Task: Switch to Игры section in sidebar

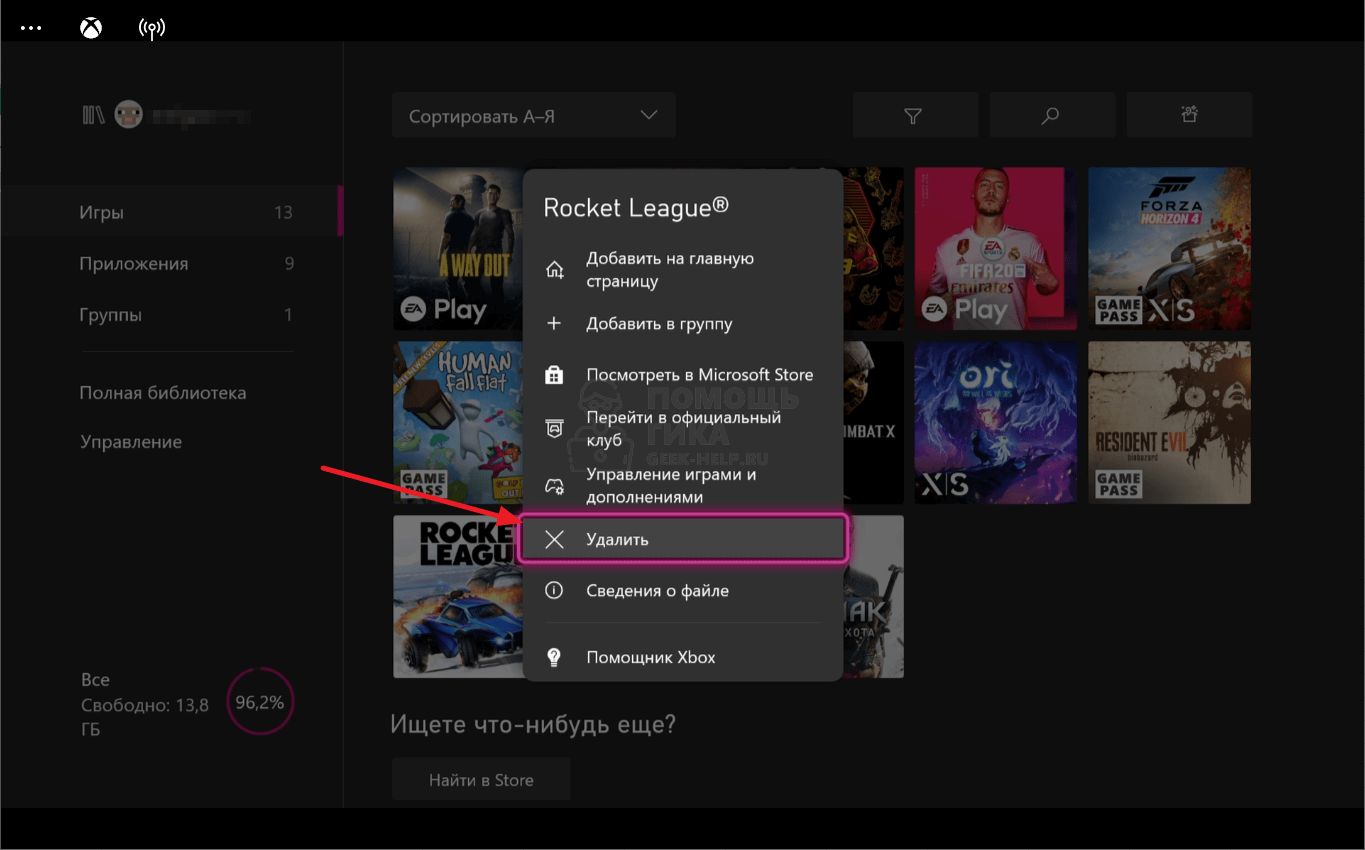Action: point(171,212)
